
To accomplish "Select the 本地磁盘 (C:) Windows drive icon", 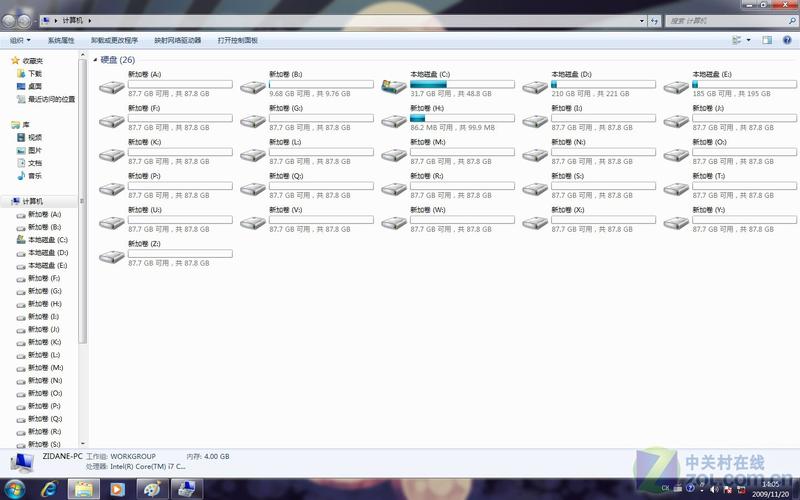I will click(394, 86).
